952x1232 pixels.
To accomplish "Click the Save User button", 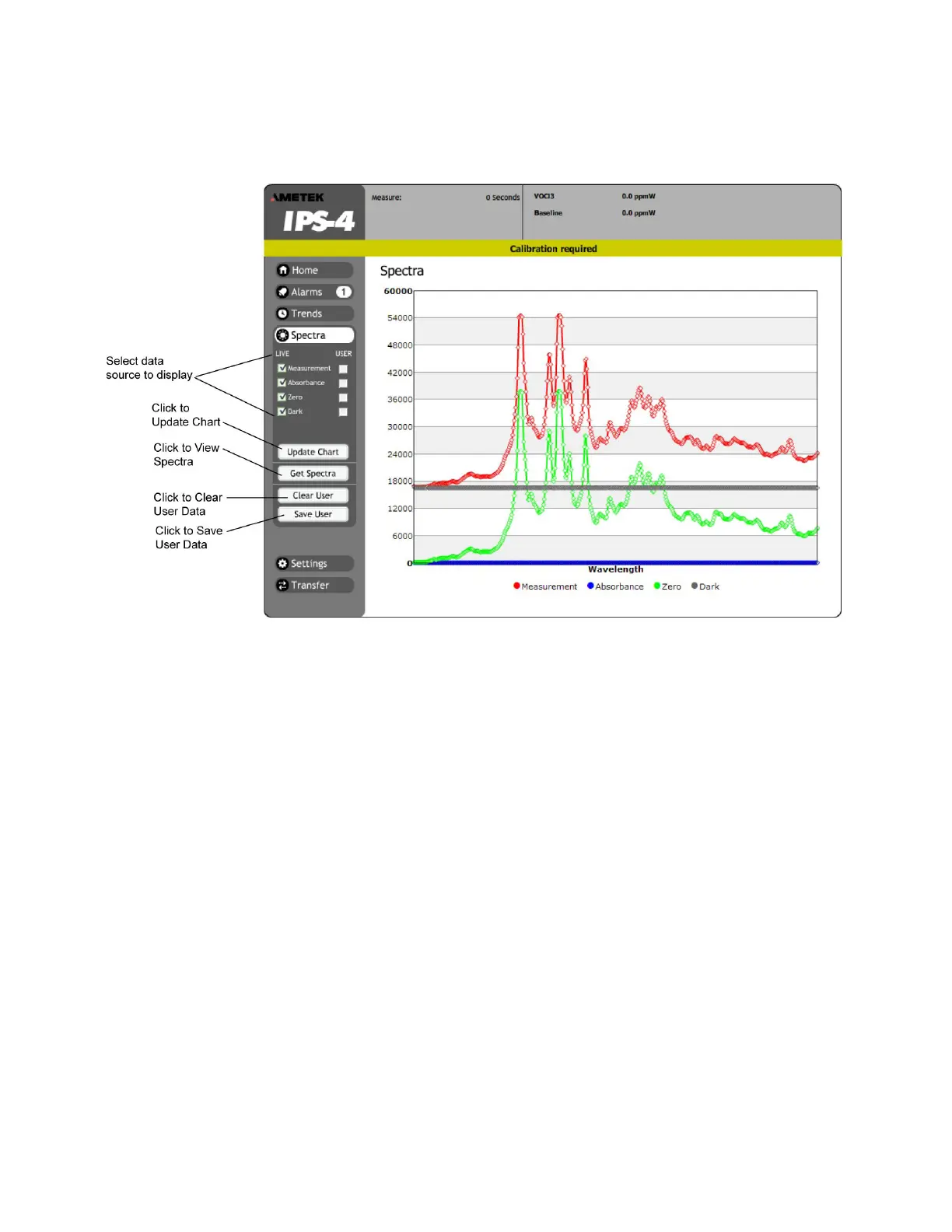I will click(313, 514).
